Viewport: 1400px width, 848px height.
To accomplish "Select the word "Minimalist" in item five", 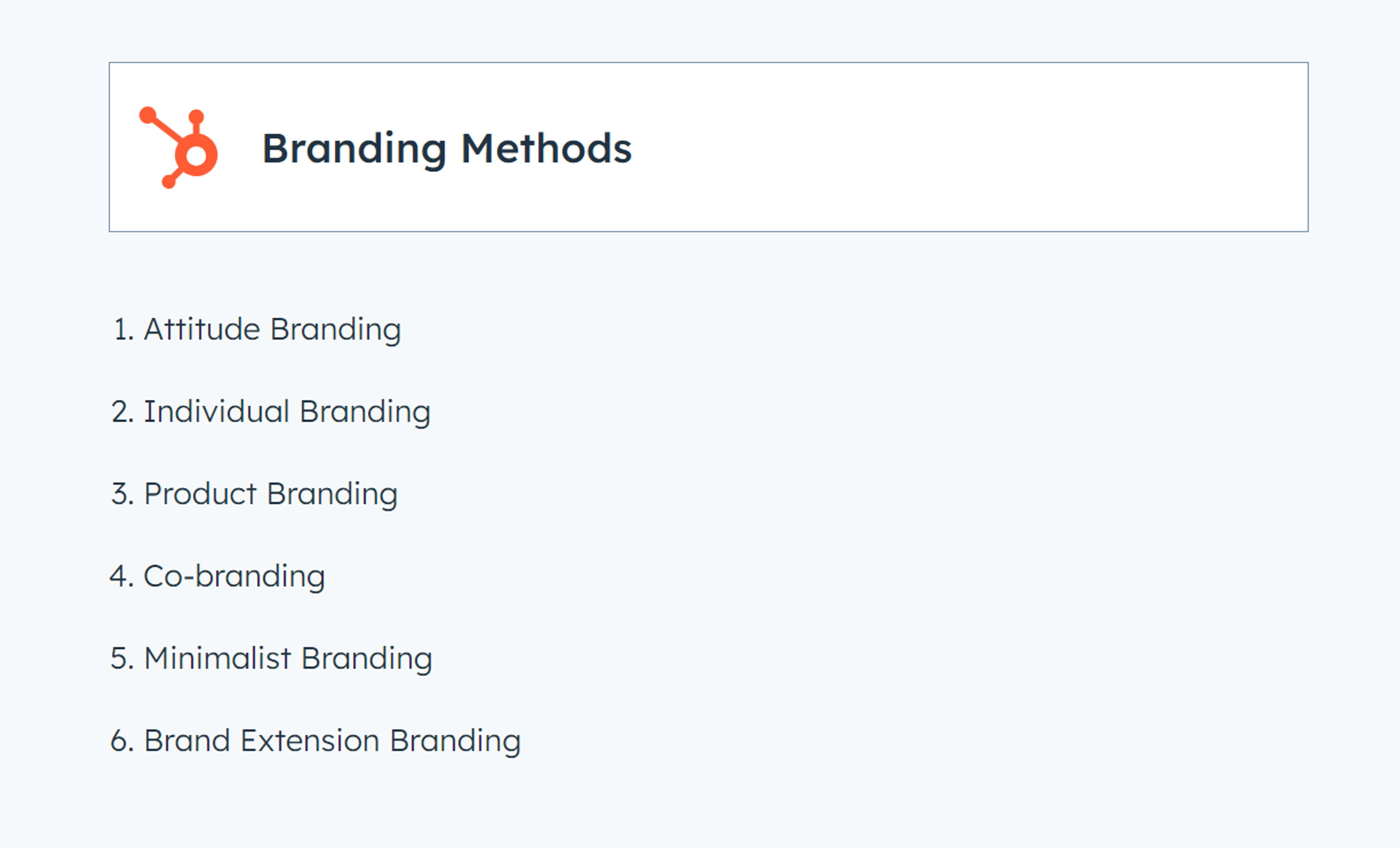I will 218,659.
